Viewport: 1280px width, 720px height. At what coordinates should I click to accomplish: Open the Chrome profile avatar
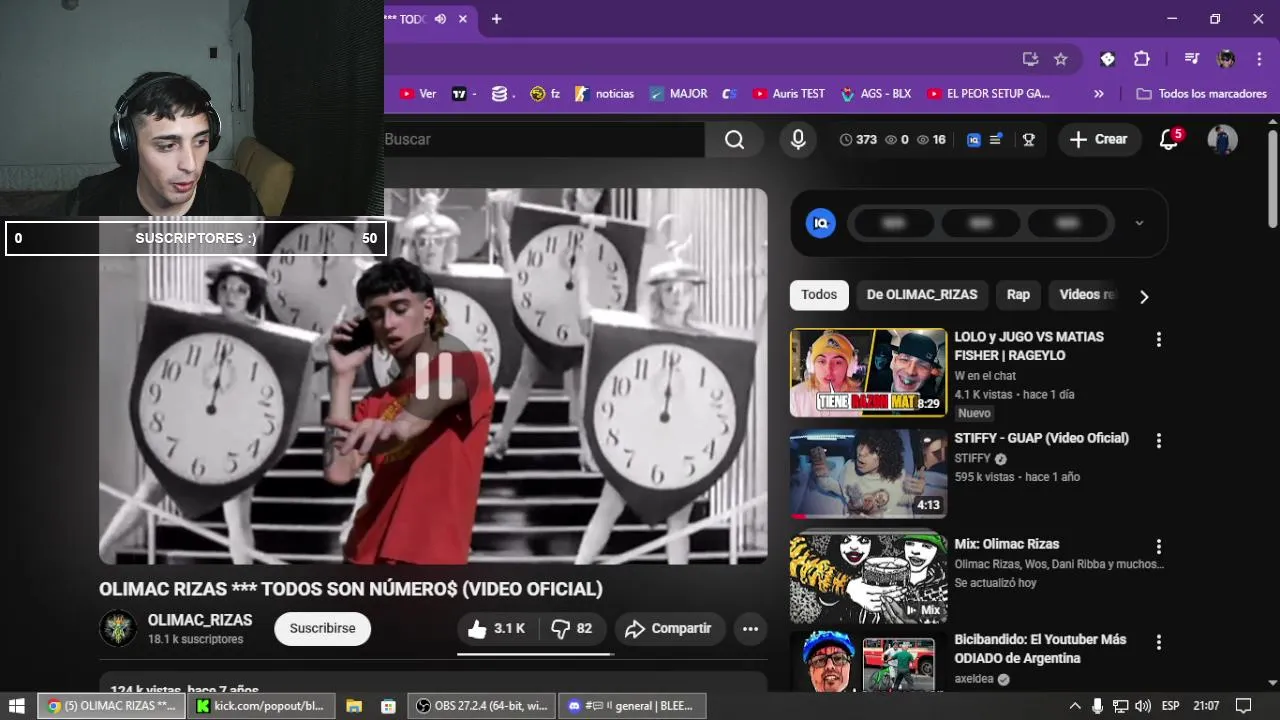[1226, 59]
